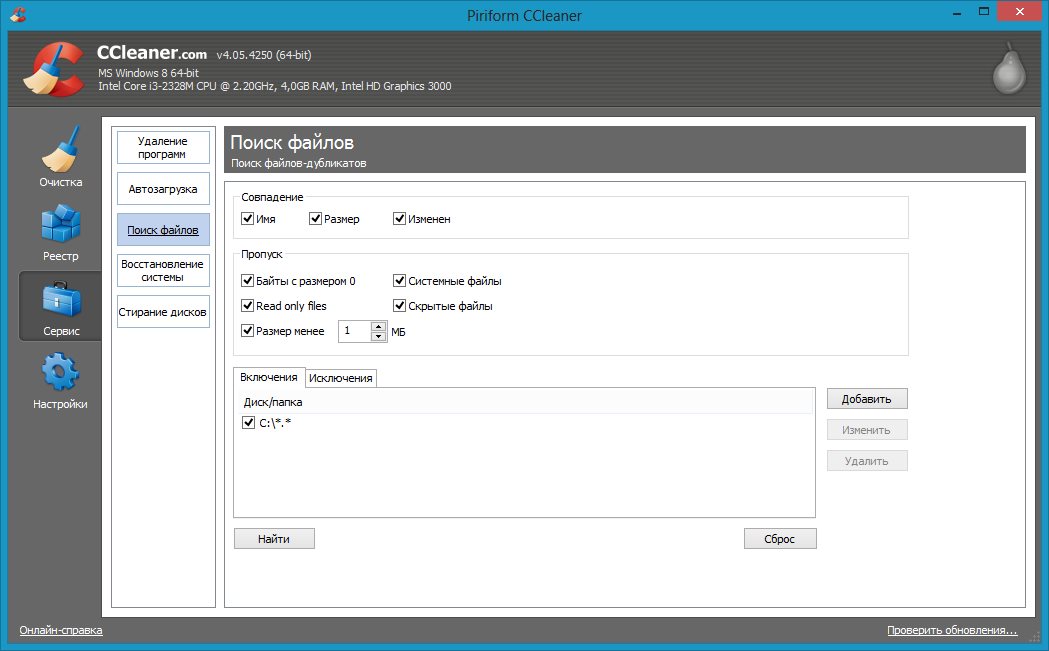Decrease the minimum size value in МБ
Image resolution: width=1049 pixels, height=651 pixels.
pos(378,336)
